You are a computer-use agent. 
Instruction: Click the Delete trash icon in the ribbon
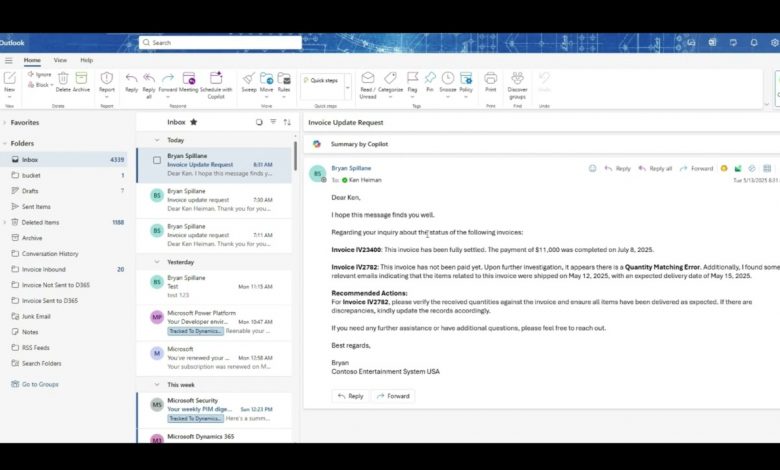[63, 78]
